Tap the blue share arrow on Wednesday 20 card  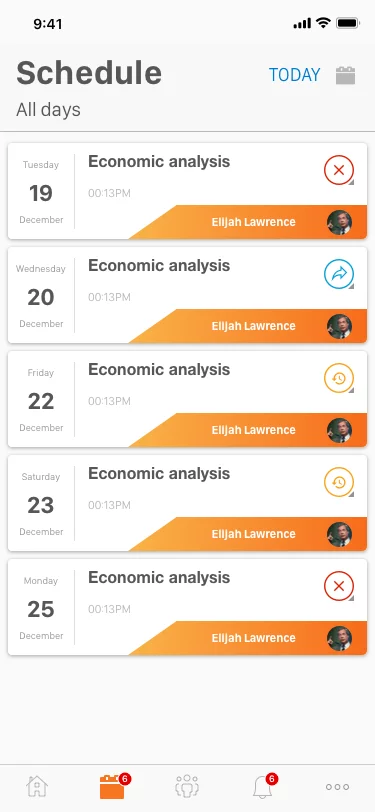(339, 274)
